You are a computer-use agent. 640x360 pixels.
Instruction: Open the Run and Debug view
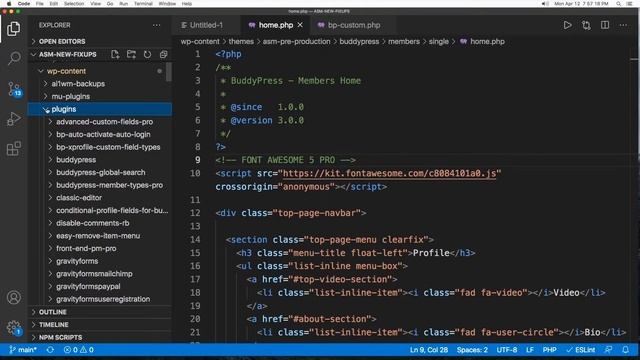point(13,118)
